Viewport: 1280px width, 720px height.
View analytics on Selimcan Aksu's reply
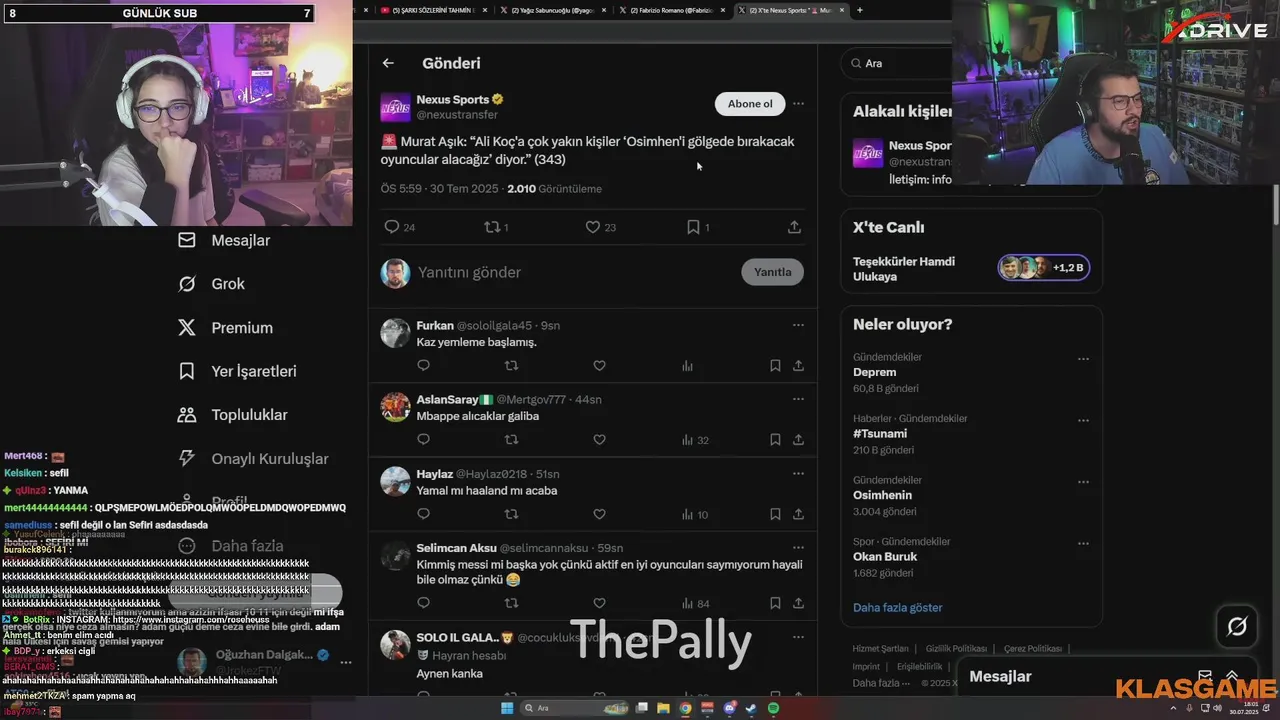click(x=695, y=603)
